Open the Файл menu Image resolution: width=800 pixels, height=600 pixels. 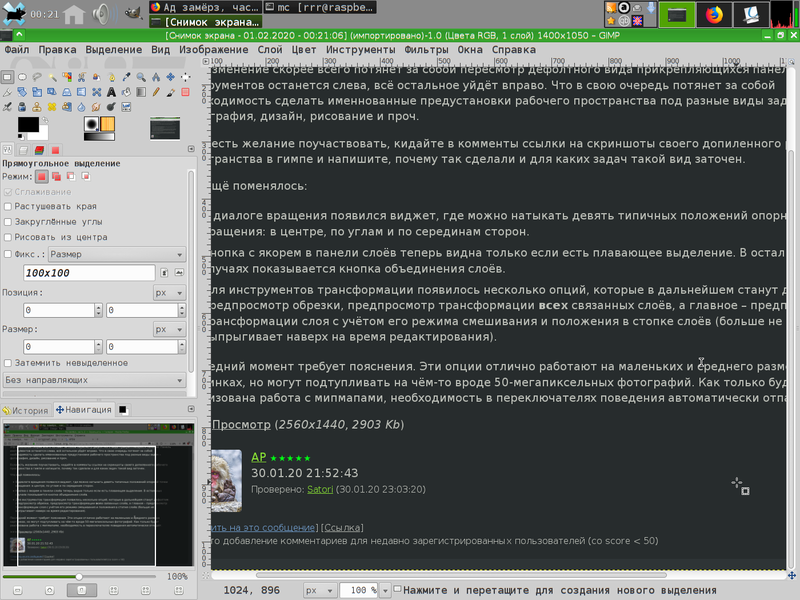click(17, 49)
